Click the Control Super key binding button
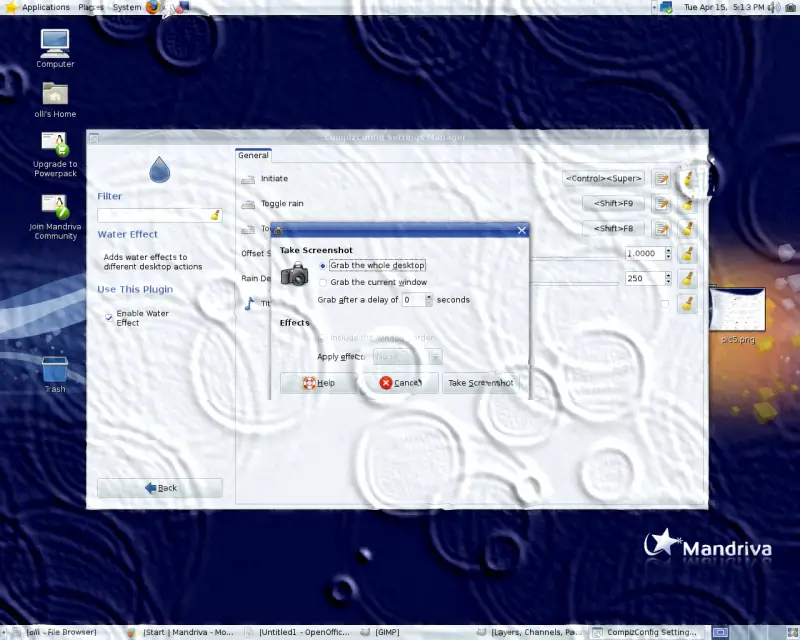 point(604,179)
